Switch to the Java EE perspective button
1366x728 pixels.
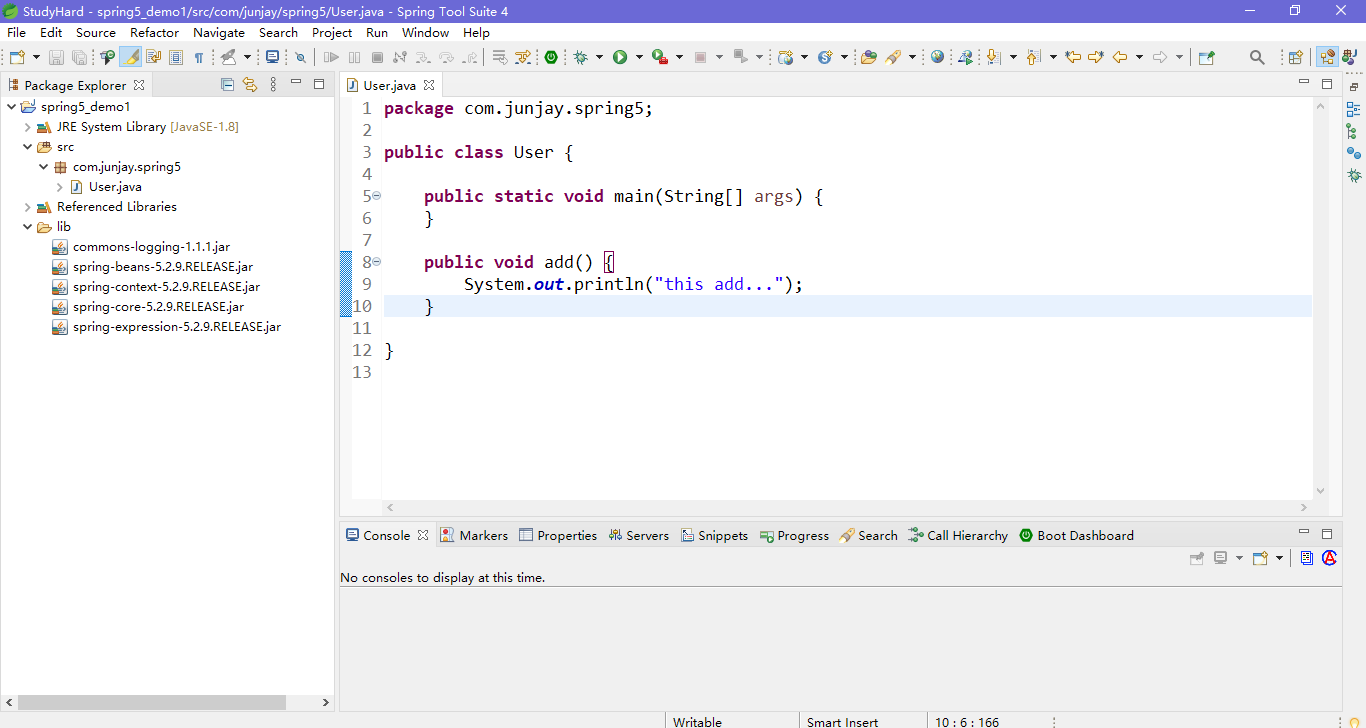(1327, 57)
